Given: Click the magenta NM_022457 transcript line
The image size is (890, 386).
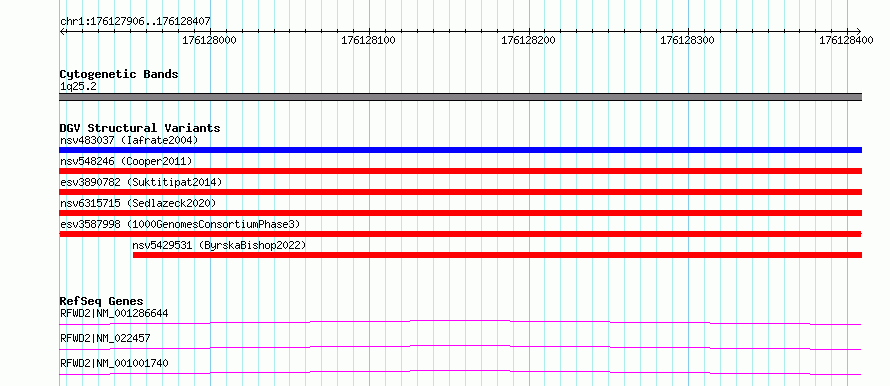Looking at the screenshot, I should 461,346.
